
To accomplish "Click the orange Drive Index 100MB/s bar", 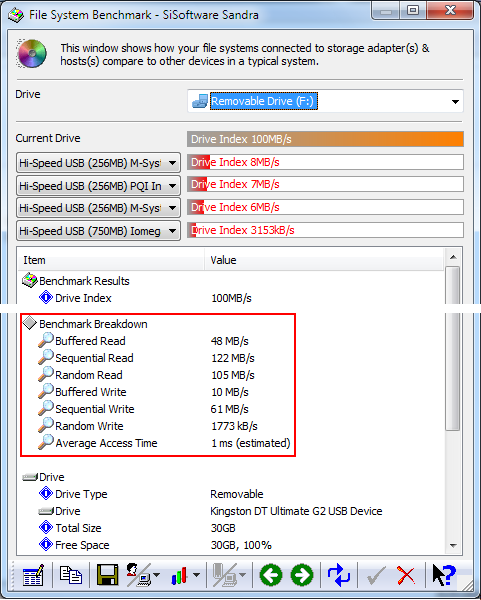I will (x=325, y=139).
